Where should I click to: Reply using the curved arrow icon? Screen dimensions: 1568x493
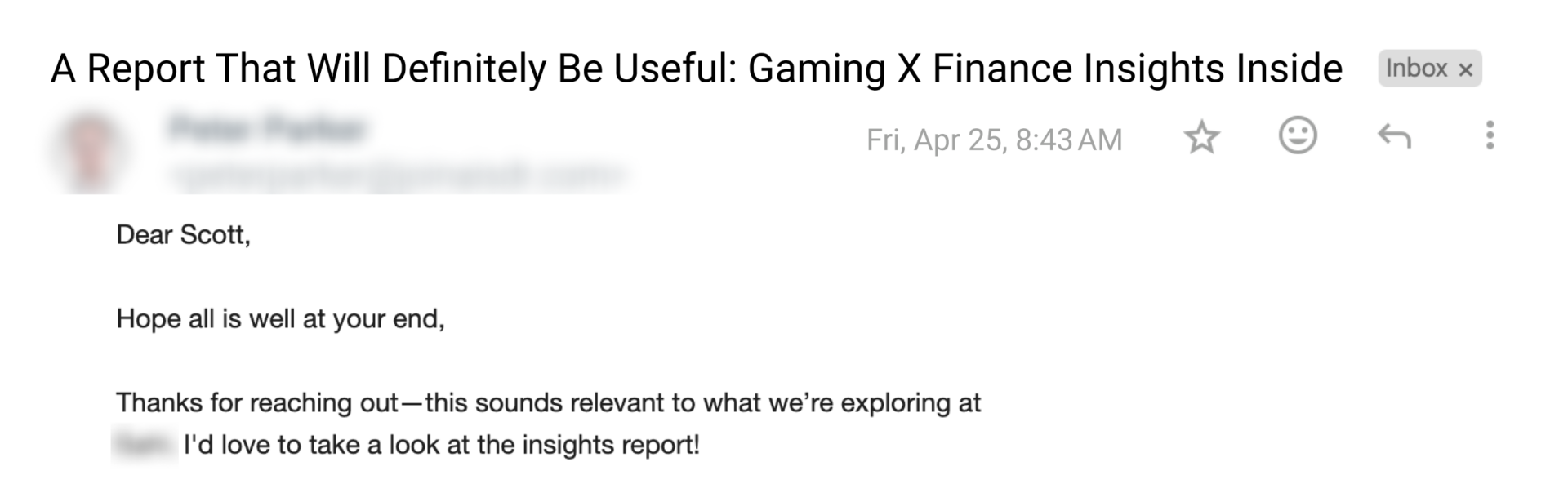(1394, 137)
